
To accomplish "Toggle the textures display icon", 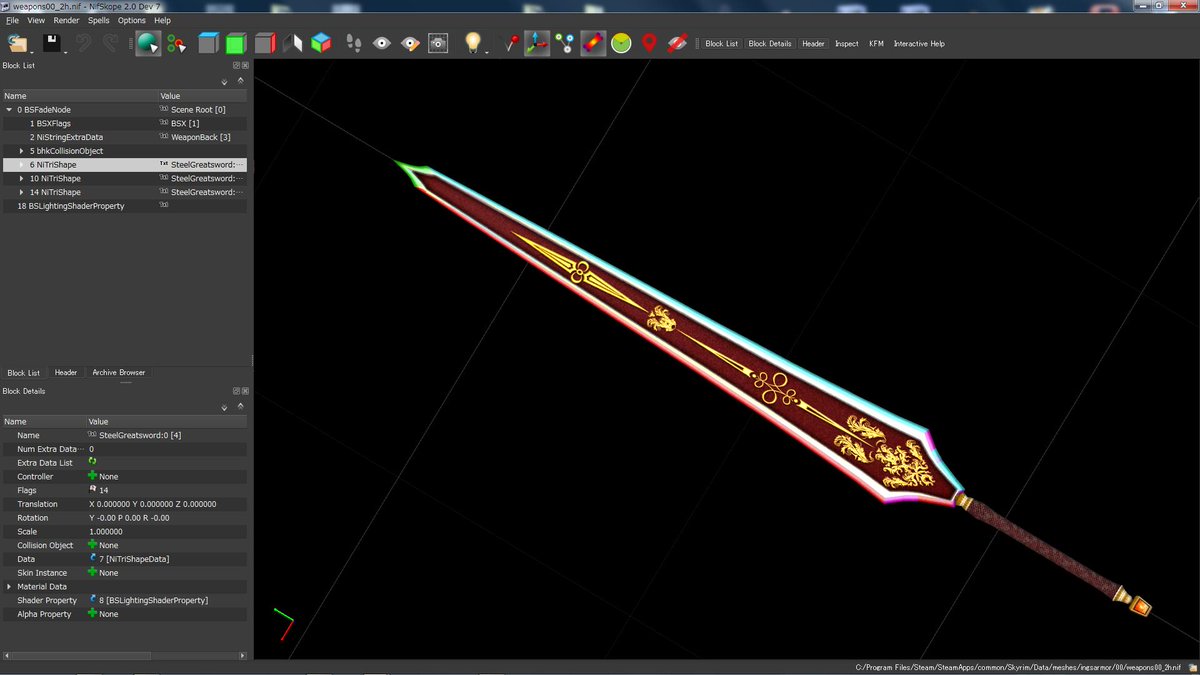I will [593, 43].
